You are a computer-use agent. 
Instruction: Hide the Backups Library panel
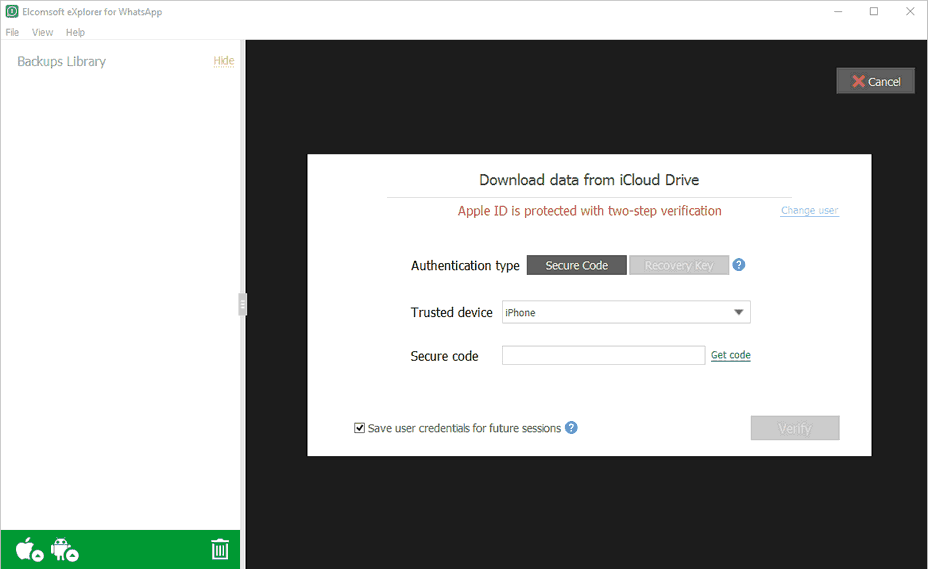click(x=224, y=60)
